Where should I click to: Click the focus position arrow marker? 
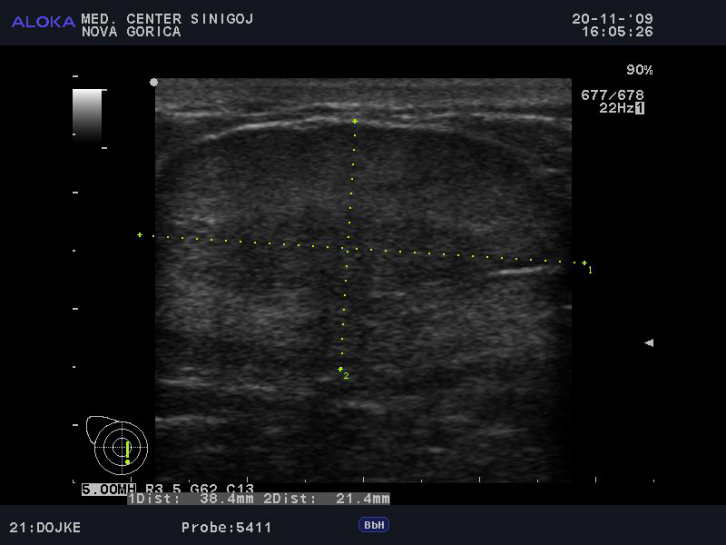click(649, 343)
